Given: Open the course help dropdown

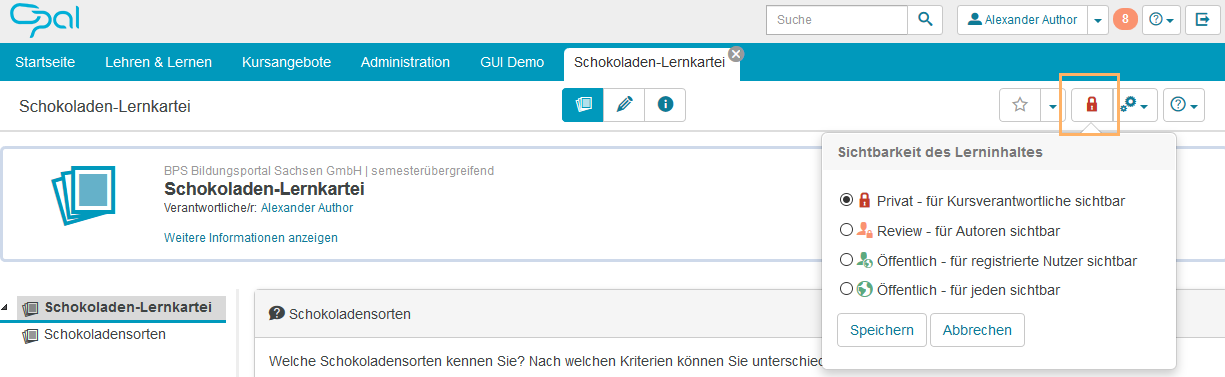Looking at the screenshot, I should coord(1183,105).
